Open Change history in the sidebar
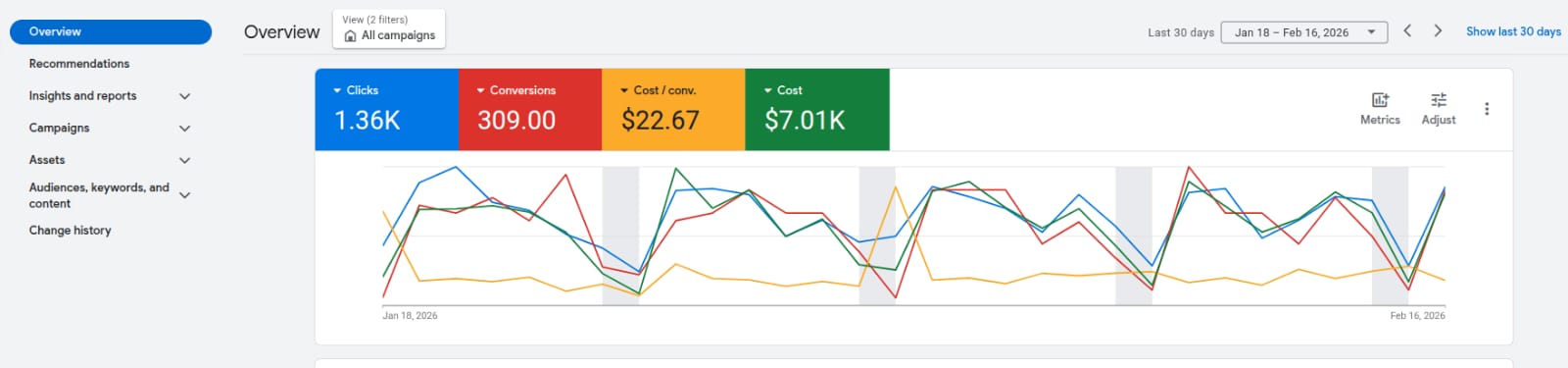Viewport: 1568px width, 368px height. coord(71,231)
